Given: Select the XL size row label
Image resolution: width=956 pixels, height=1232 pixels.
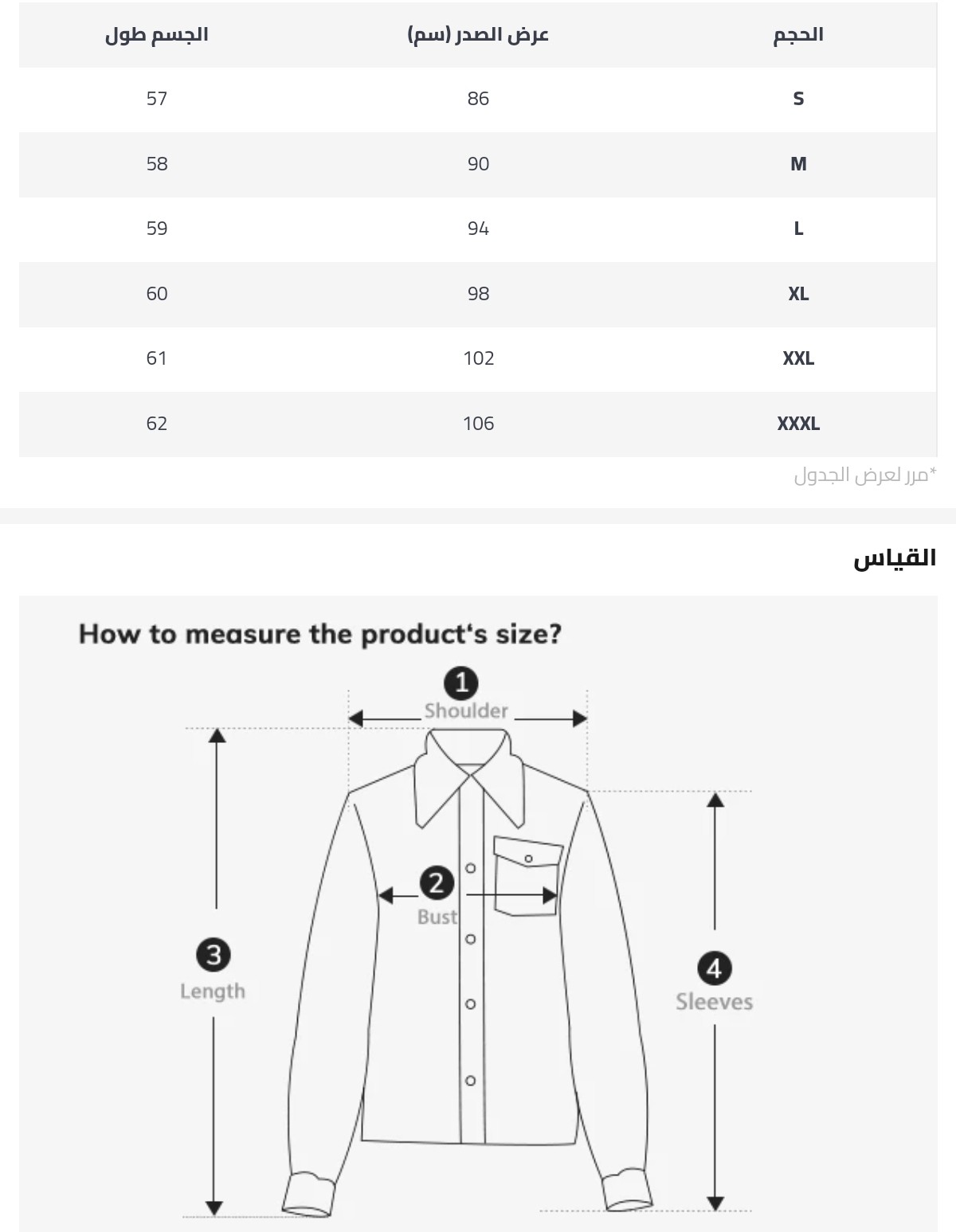Looking at the screenshot, I should click(798, 294).
